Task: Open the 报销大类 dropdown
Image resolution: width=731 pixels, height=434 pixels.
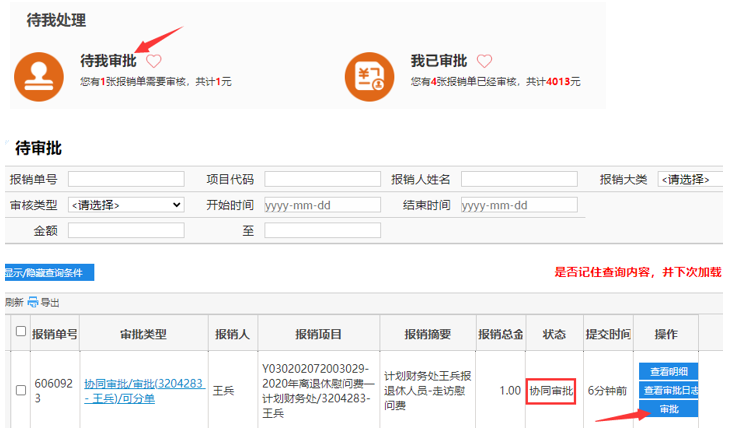Action: 691,179
